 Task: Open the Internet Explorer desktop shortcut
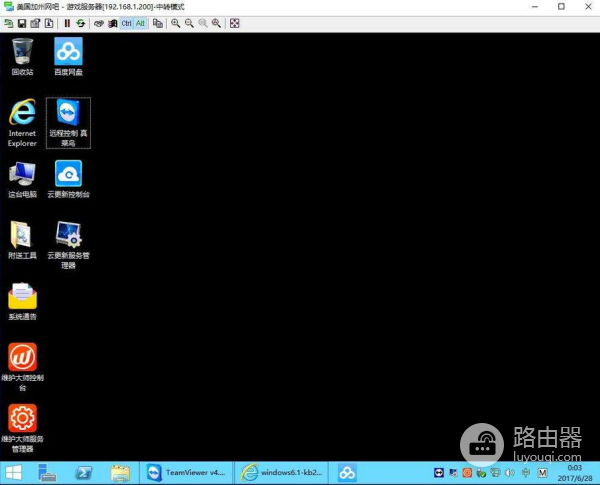pyautogui.click(x=22, y=115)
